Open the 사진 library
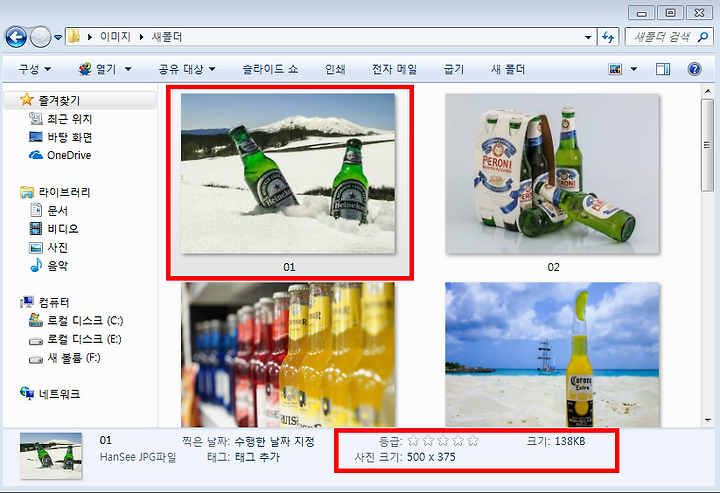Viewport: 720px width, 493px height. 58,247
